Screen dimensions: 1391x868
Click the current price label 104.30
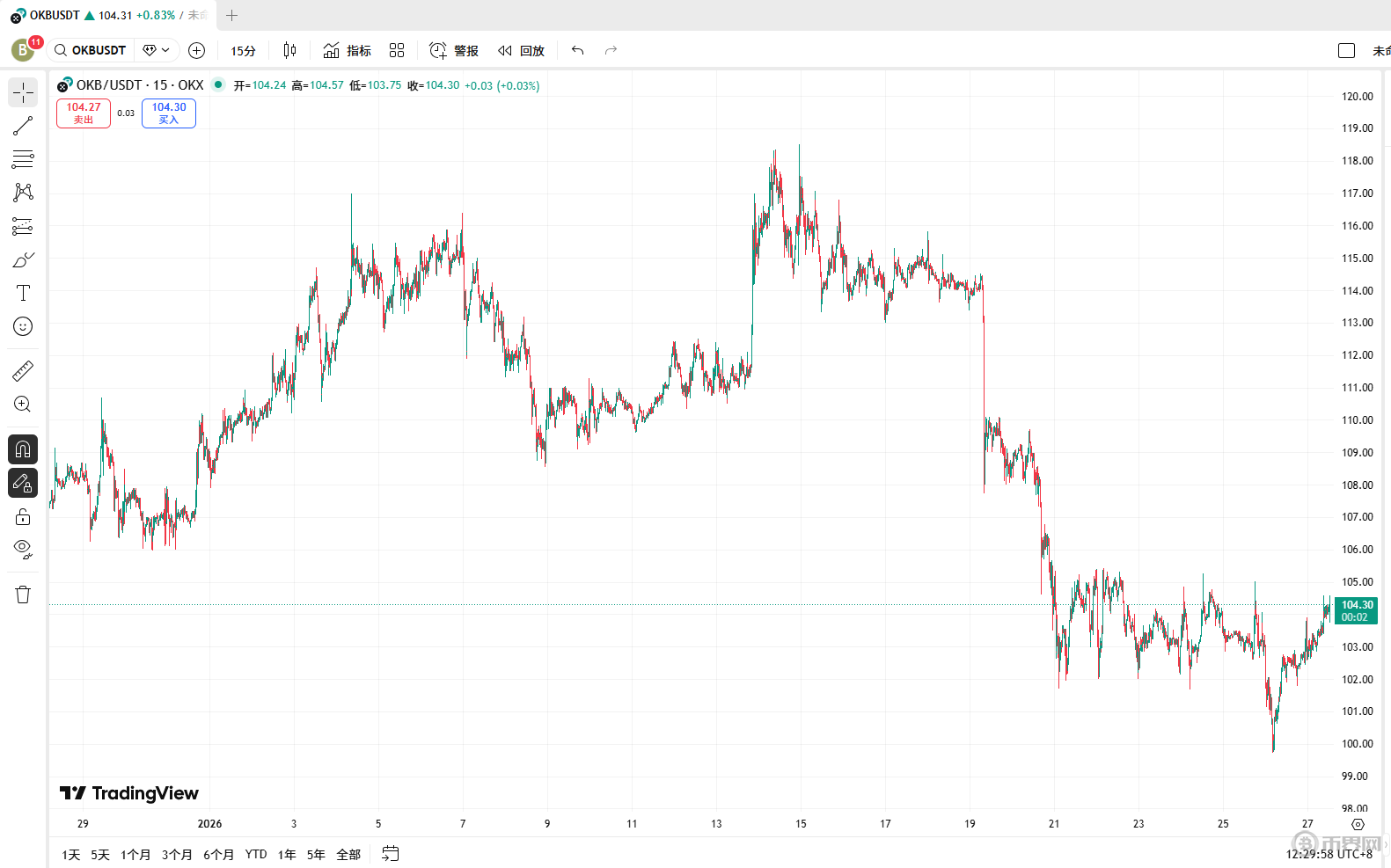point(1357,610)
